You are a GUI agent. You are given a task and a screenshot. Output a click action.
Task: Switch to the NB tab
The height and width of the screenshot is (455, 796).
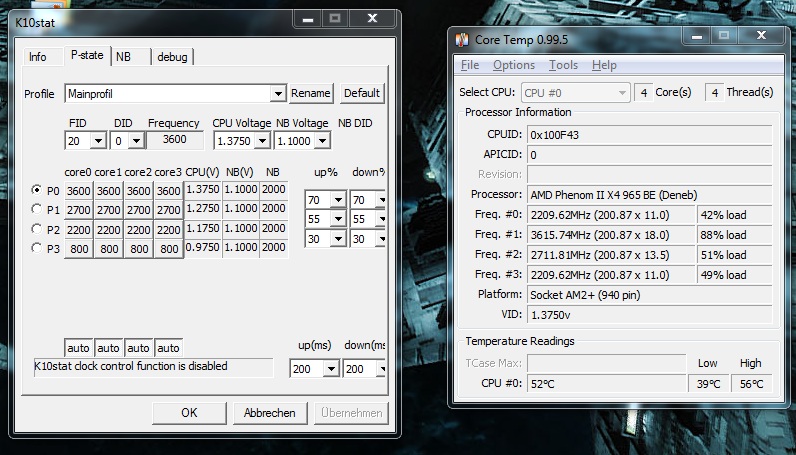click(123, 57)
